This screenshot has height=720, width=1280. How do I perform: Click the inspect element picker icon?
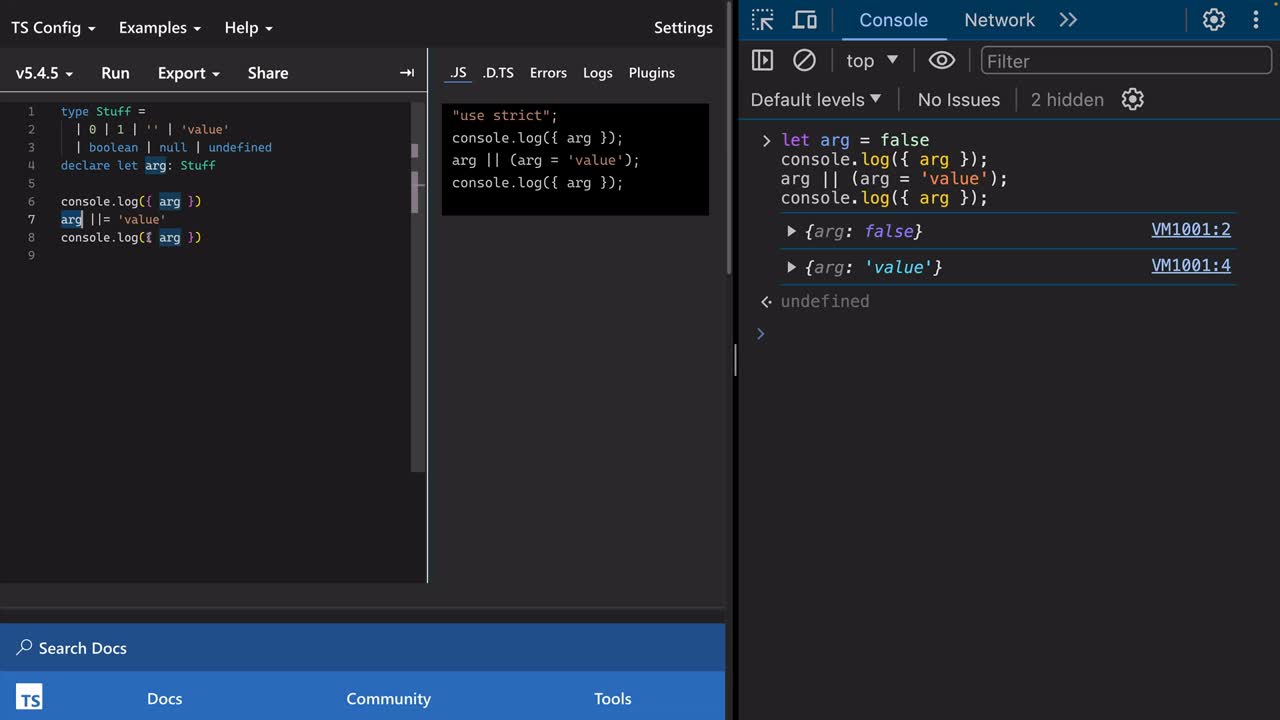763,20
